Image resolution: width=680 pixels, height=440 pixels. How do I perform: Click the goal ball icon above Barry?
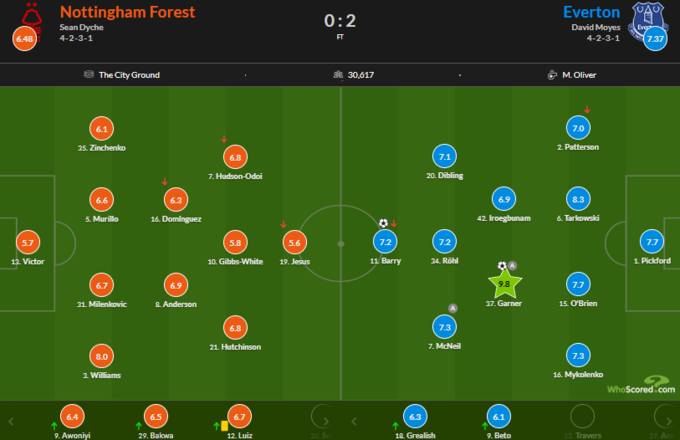click(382, 223)
